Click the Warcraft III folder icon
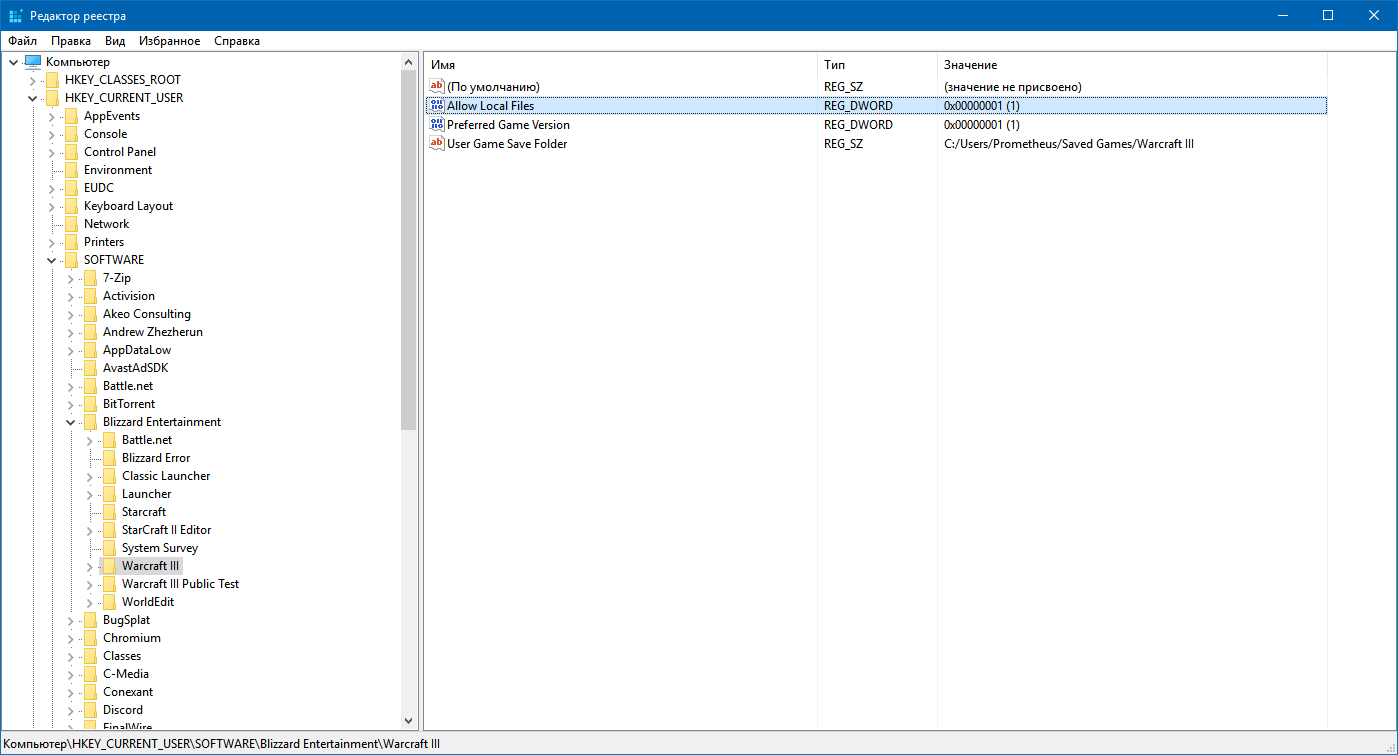This screenshot has width=1398, height=755. click(x=109, y=566)
